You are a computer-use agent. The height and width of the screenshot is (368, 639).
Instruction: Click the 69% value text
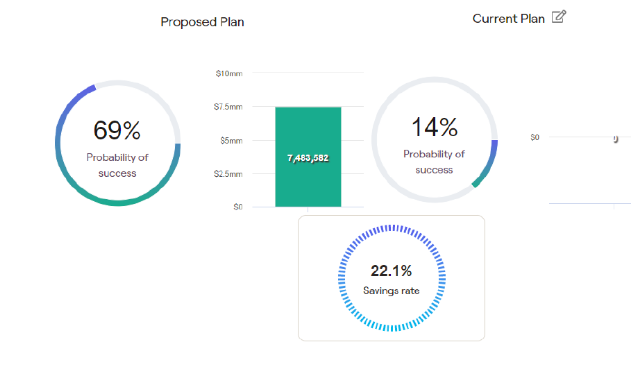[x=117, y=130]
